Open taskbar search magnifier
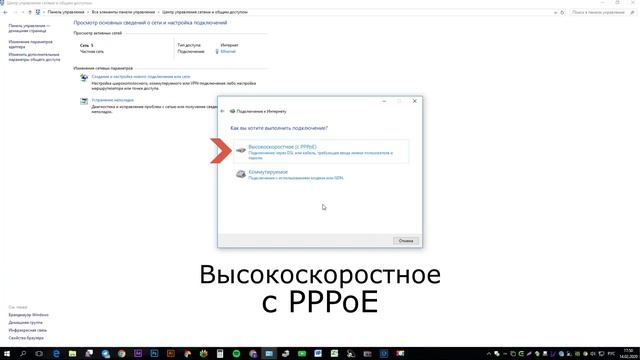 (23, 353)
